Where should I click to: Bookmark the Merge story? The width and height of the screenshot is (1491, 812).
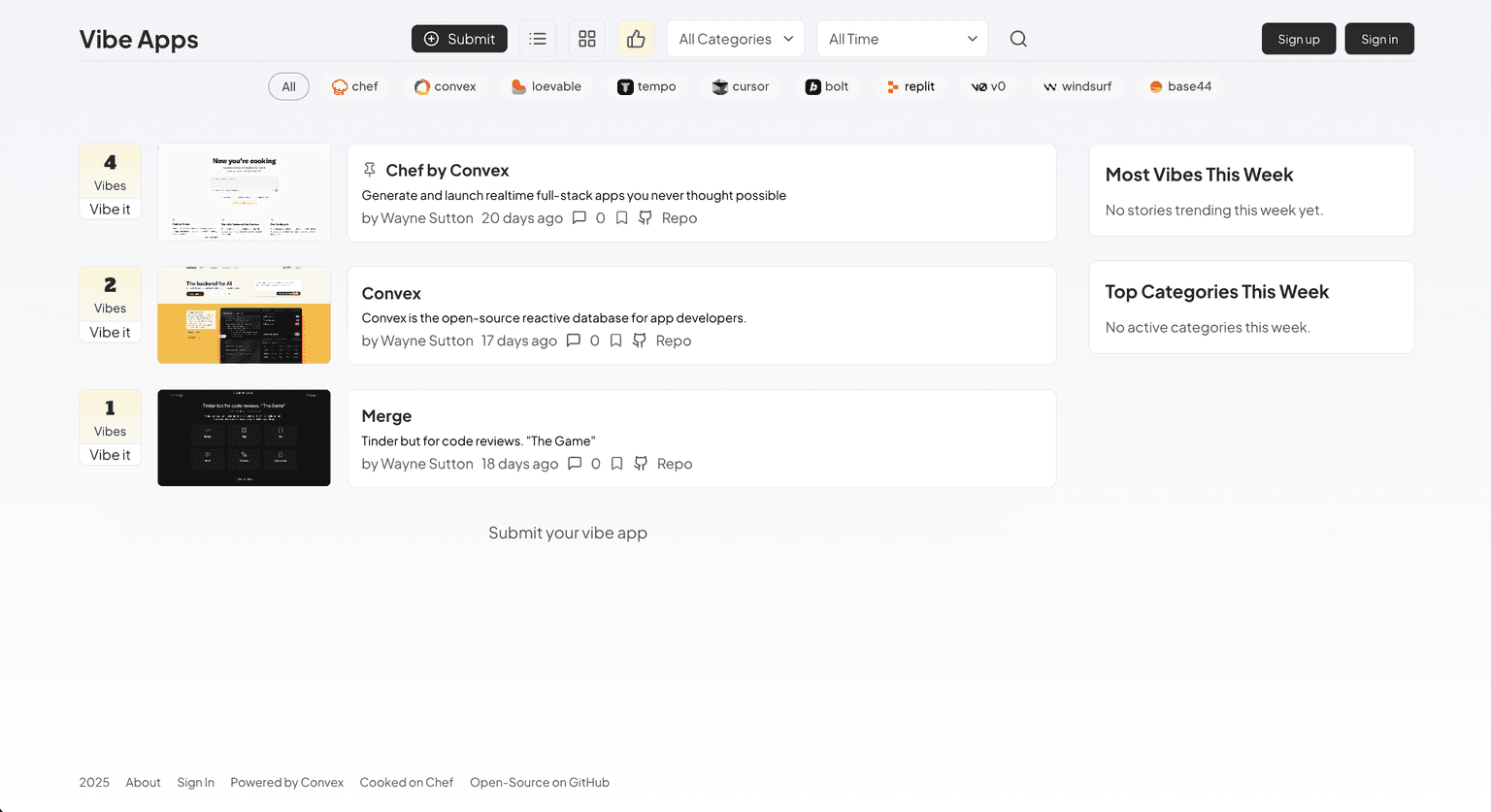pos(616,464)
